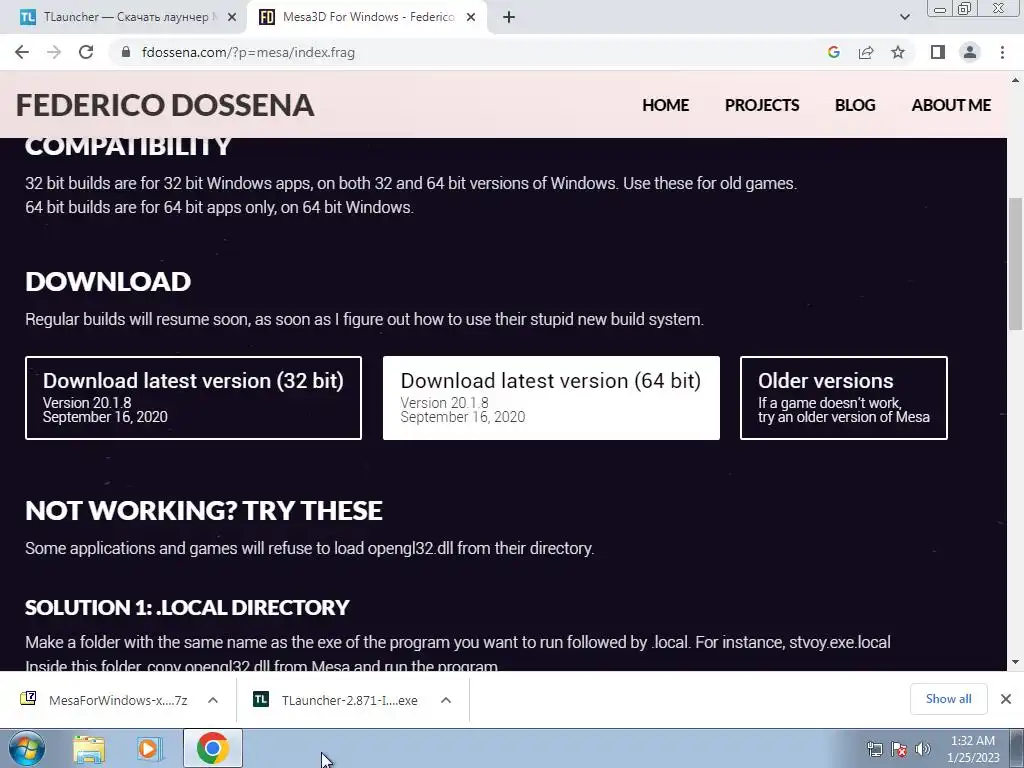1024x768 pixels.
Task: Click the address bar URL
Action: (x=248, y=52)
